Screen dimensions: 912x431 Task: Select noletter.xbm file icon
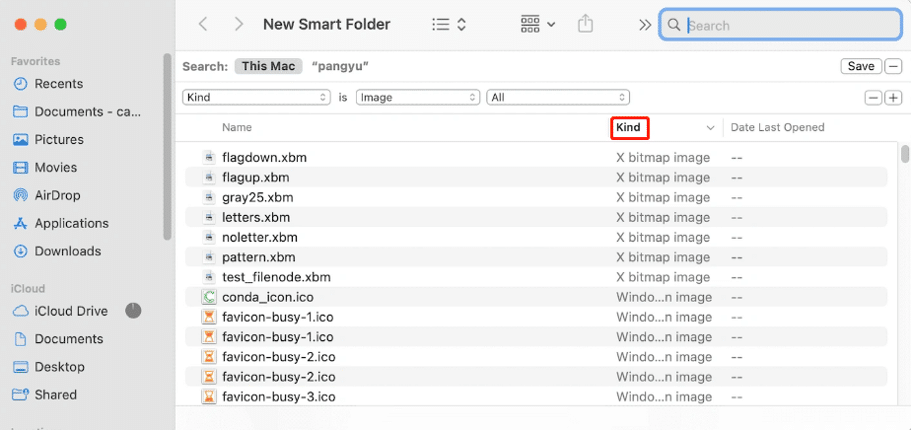pos(208,237)
